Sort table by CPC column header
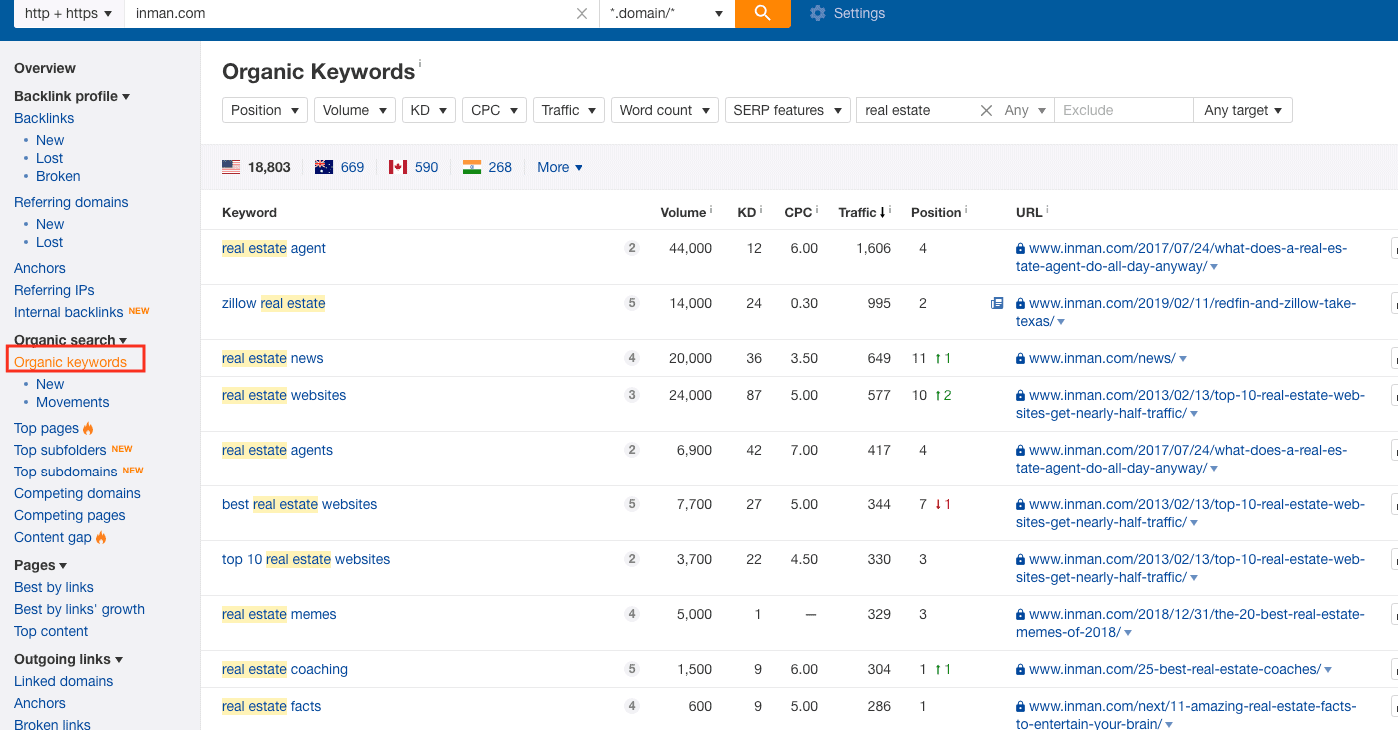 pos(798,212)
